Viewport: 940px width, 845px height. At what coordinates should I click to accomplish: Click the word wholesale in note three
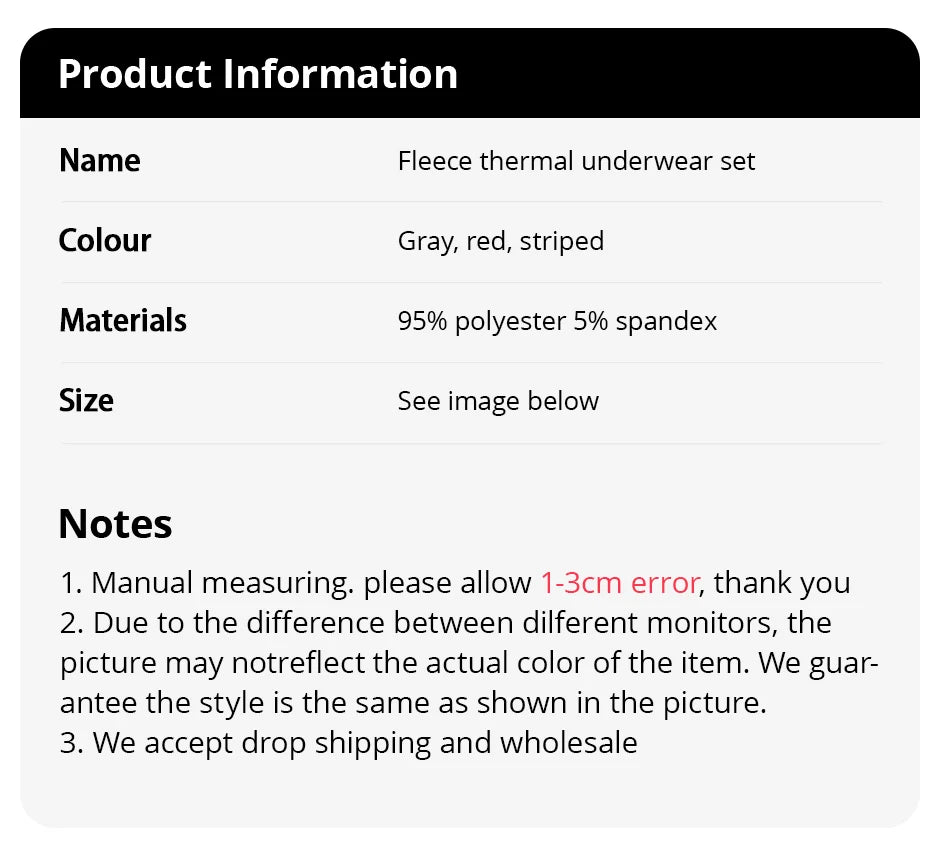(x=569, y=743)
